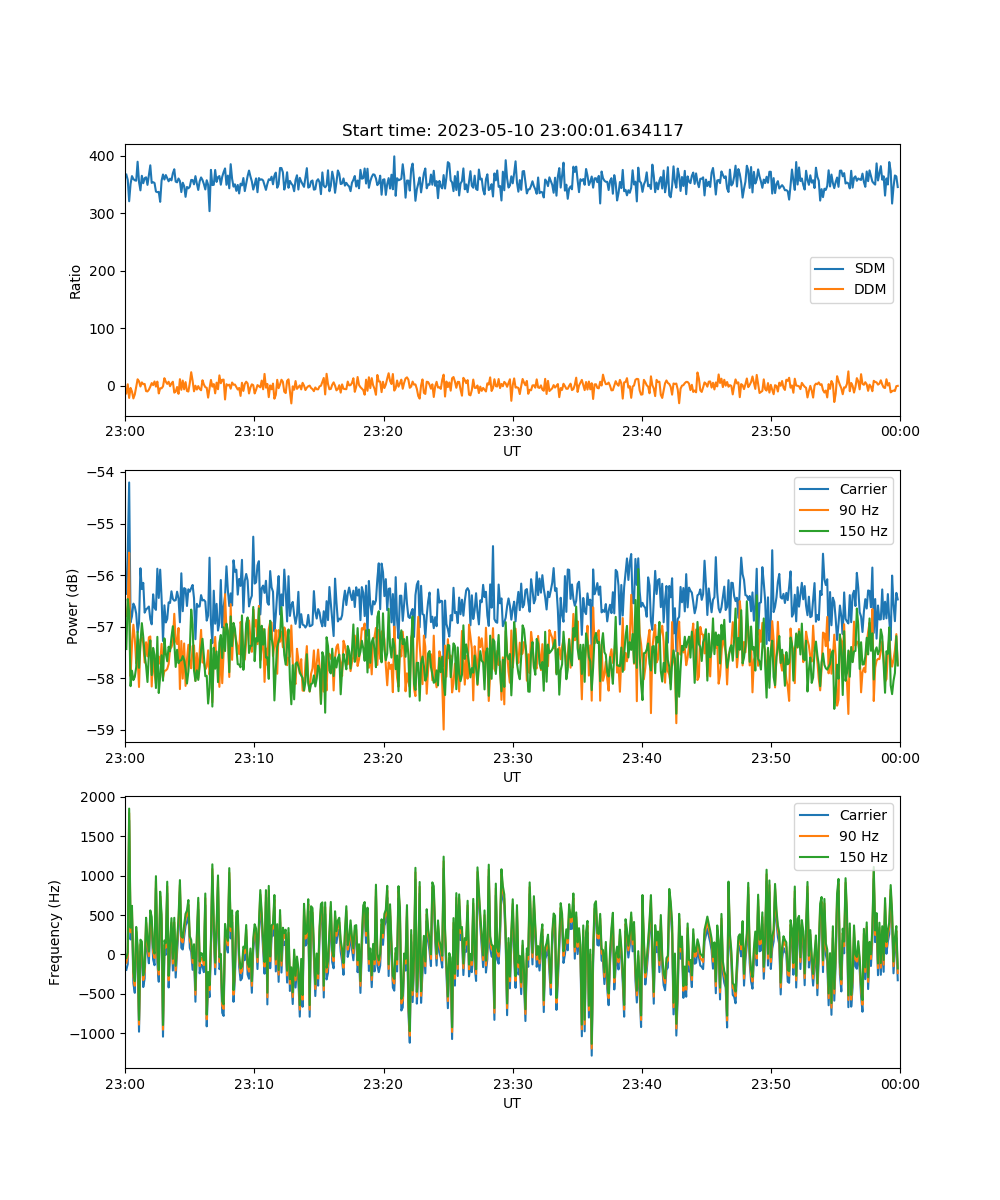Click the 23:50 tick under the Frequency plot

[x=770, y=1083]
